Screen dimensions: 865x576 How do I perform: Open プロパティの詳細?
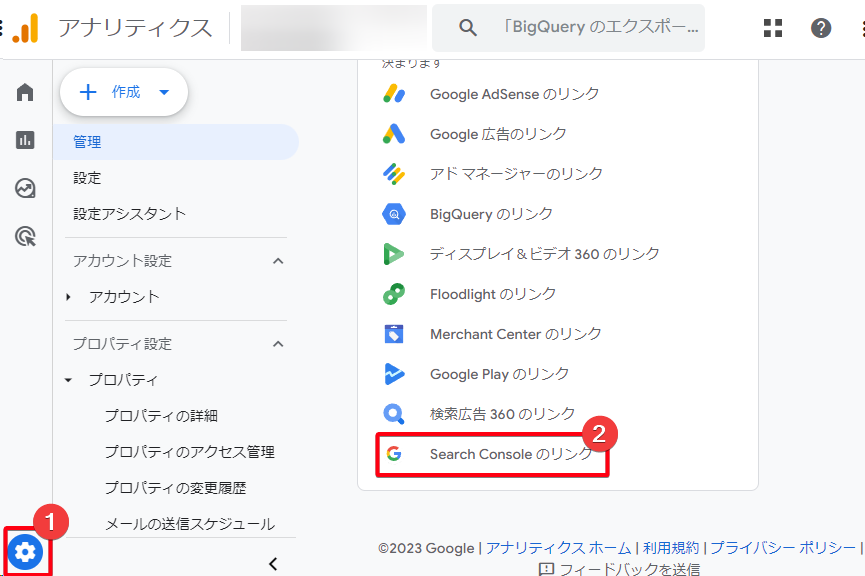(161, 416)
